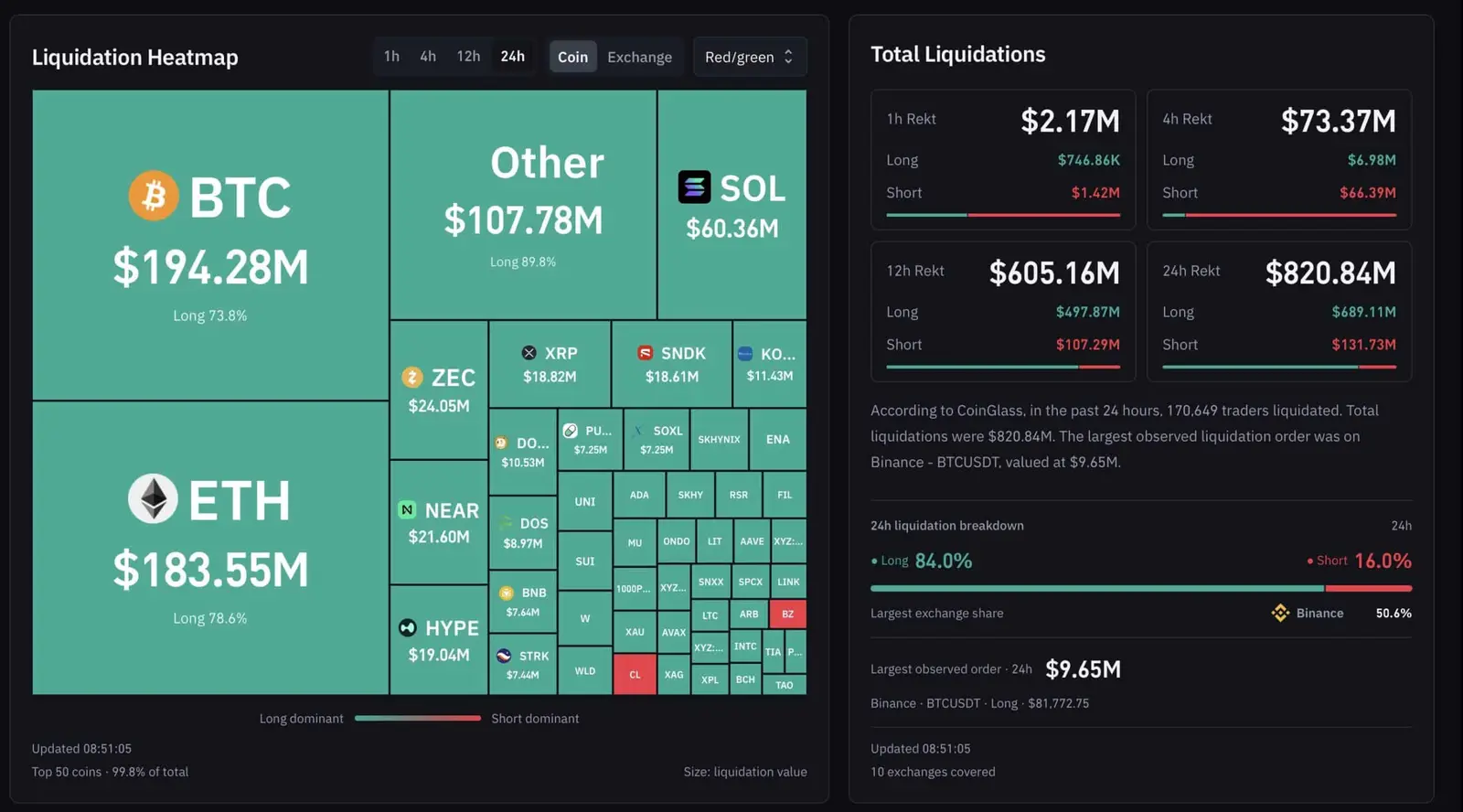
Task: Select the 4h timeframe
Action: pyautogui.click(x=428, y=57)
